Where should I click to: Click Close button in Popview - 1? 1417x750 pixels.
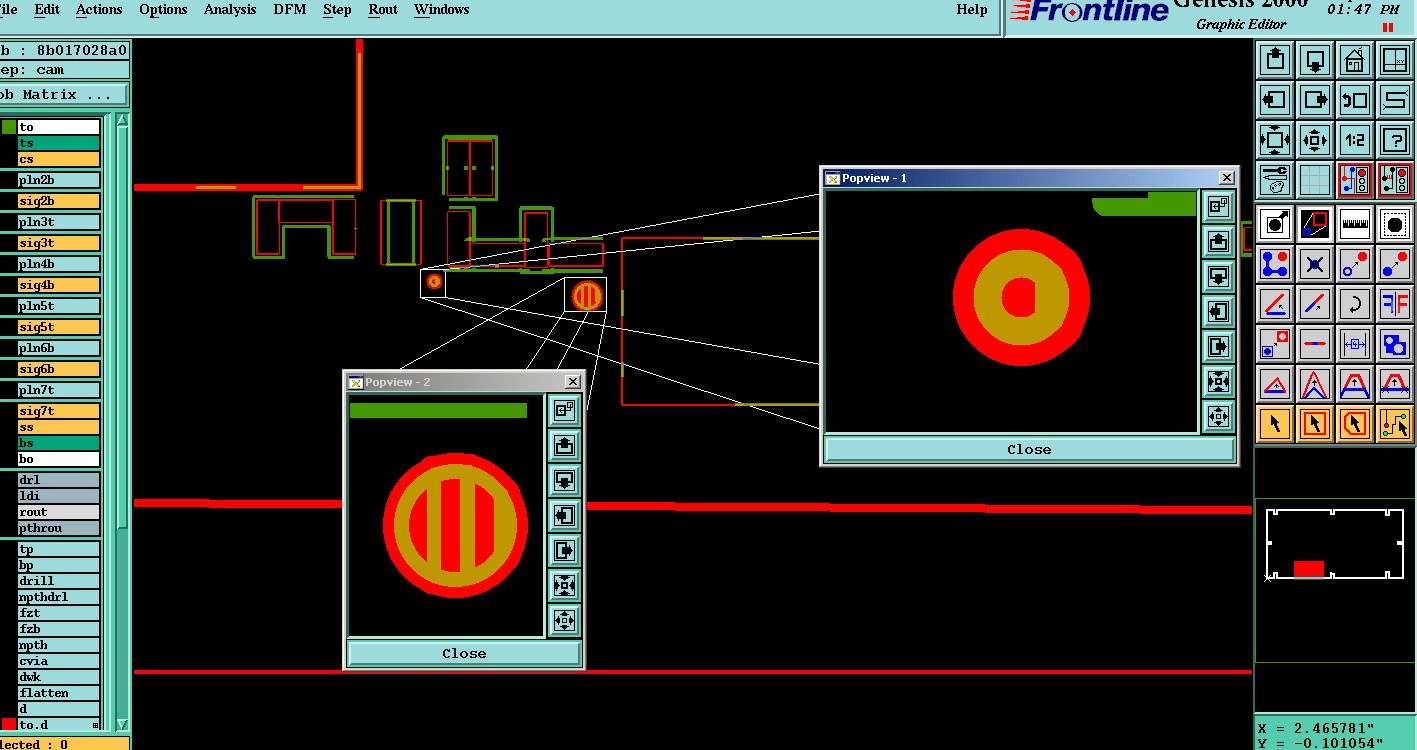[x=1029, y=450]
